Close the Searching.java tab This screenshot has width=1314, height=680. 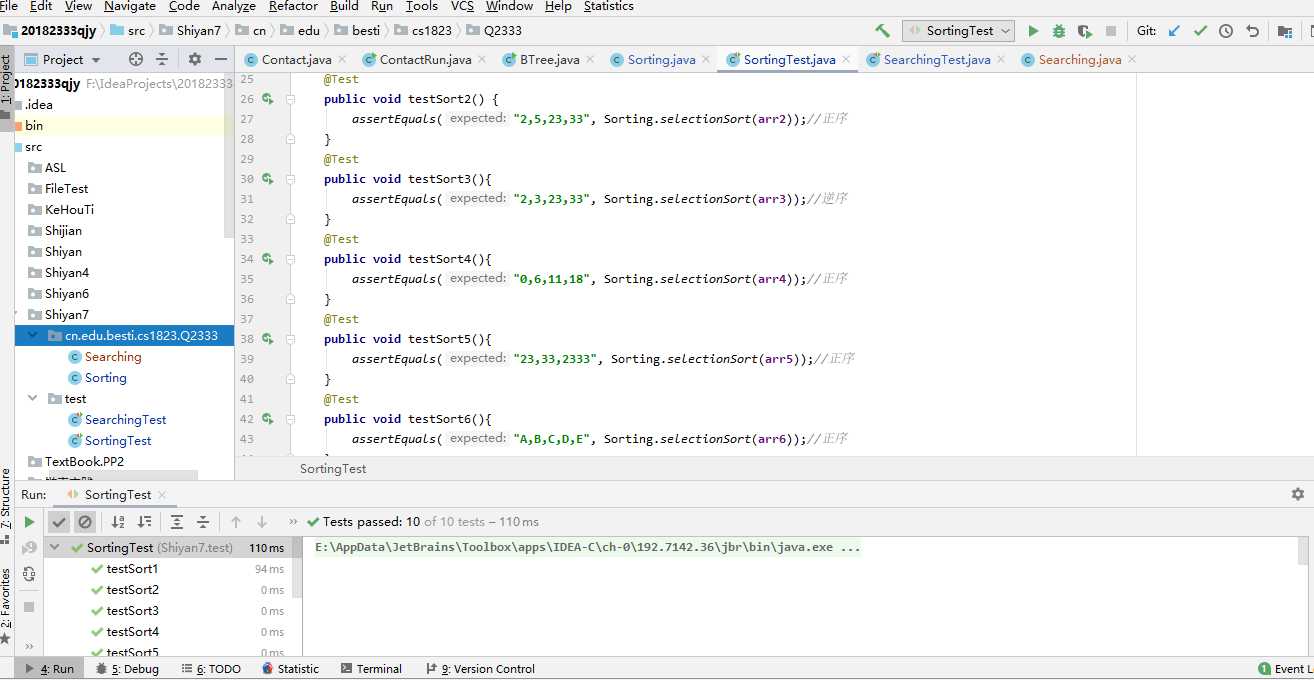(1132, 60)
